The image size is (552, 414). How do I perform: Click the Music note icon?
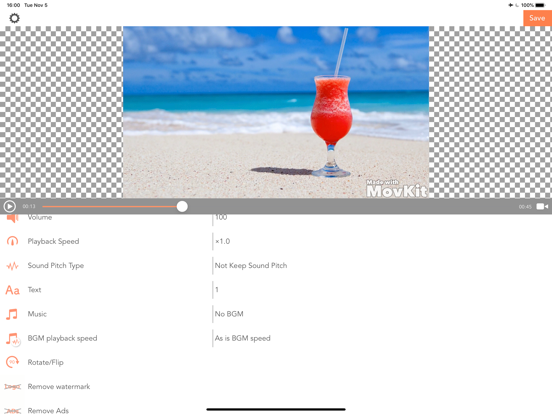[12, 314]
